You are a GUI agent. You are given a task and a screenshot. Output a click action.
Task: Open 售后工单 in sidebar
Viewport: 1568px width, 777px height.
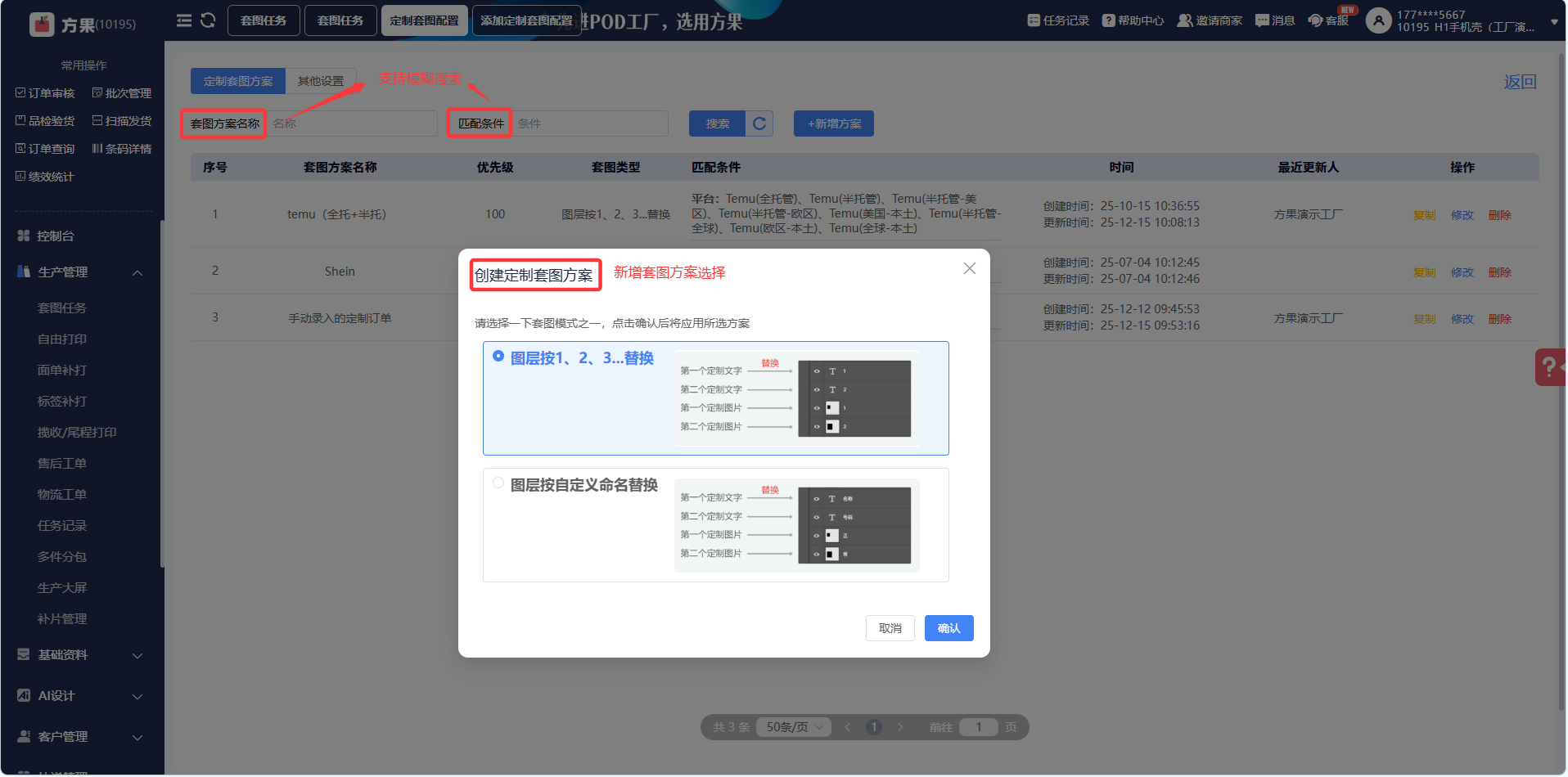(x=62, y=464)
